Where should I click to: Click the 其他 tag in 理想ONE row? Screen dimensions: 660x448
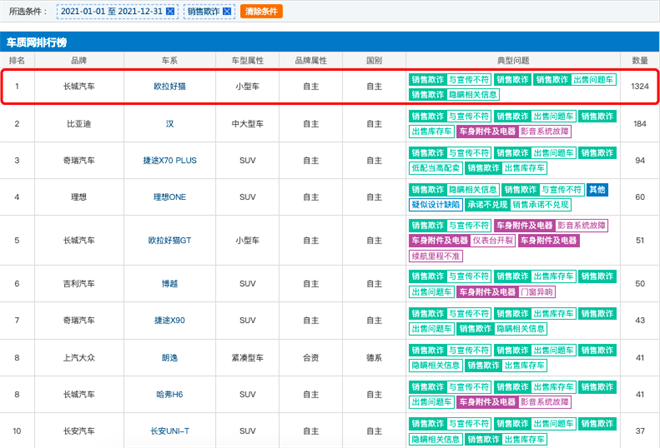click(x=597, y=189)
